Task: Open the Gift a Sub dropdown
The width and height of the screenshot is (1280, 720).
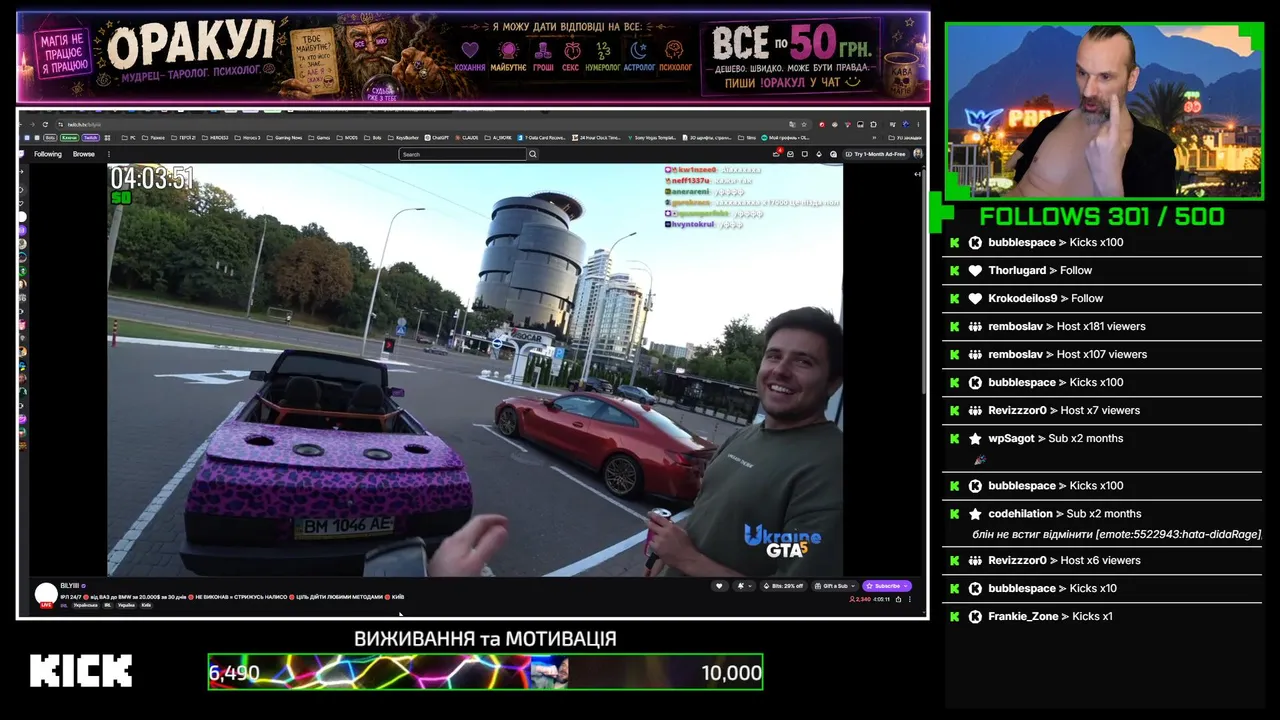Action: click(836, 586)
